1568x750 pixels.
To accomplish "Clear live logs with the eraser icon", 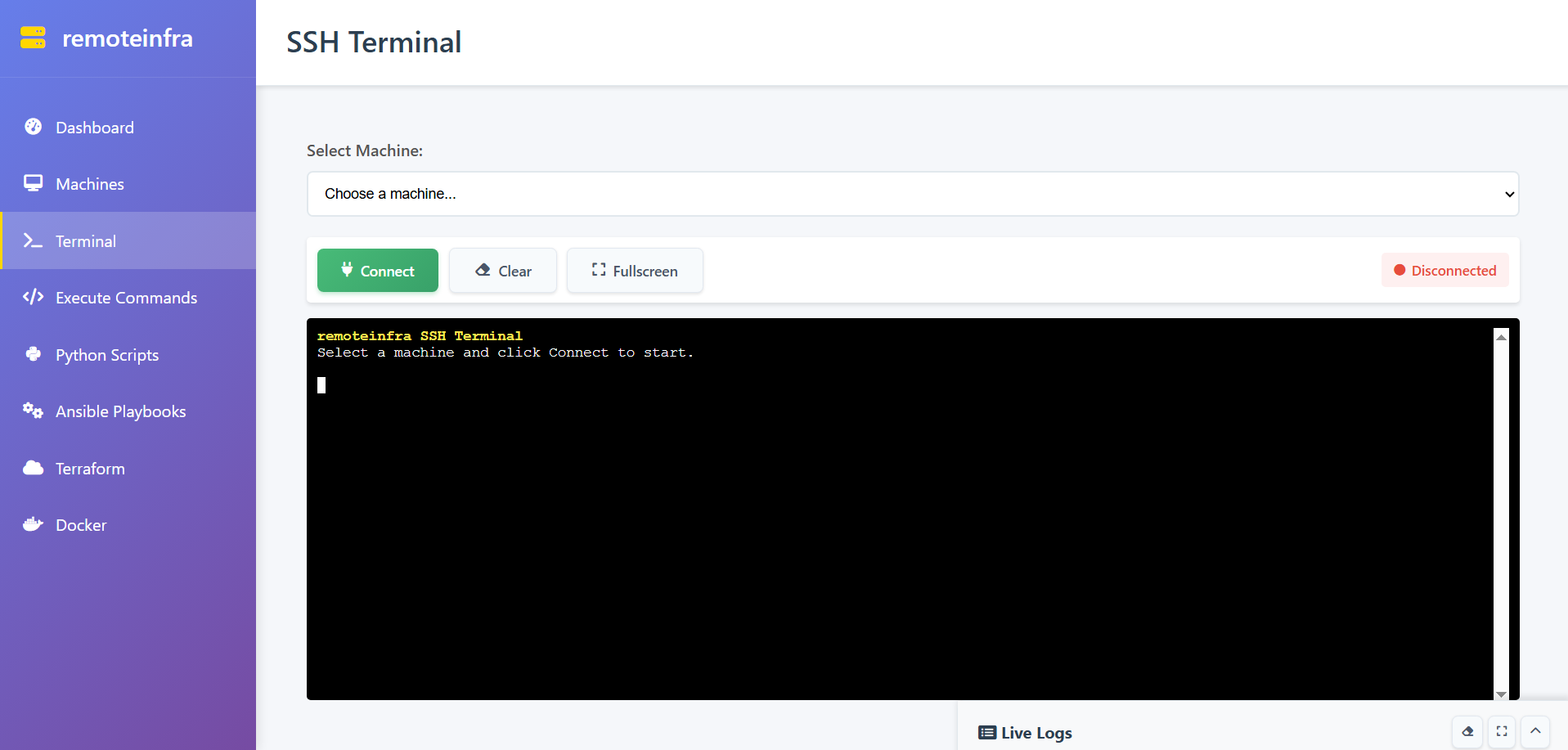I will [x=1467, y=732].
